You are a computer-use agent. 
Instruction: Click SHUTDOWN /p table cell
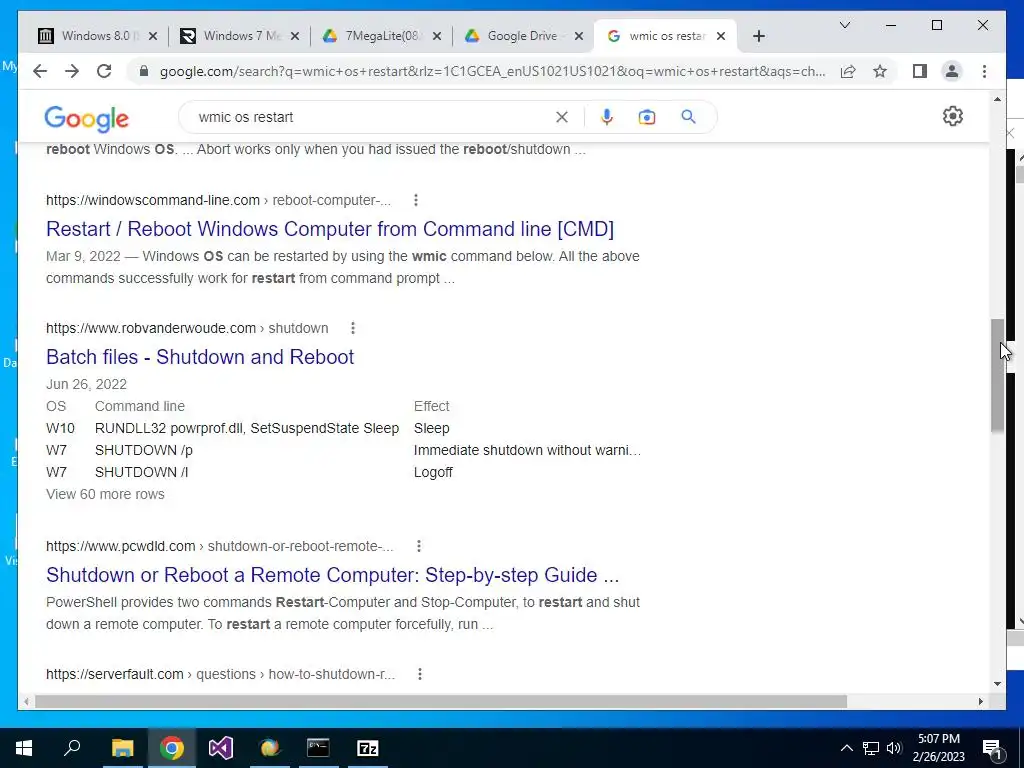click(144, 451)
